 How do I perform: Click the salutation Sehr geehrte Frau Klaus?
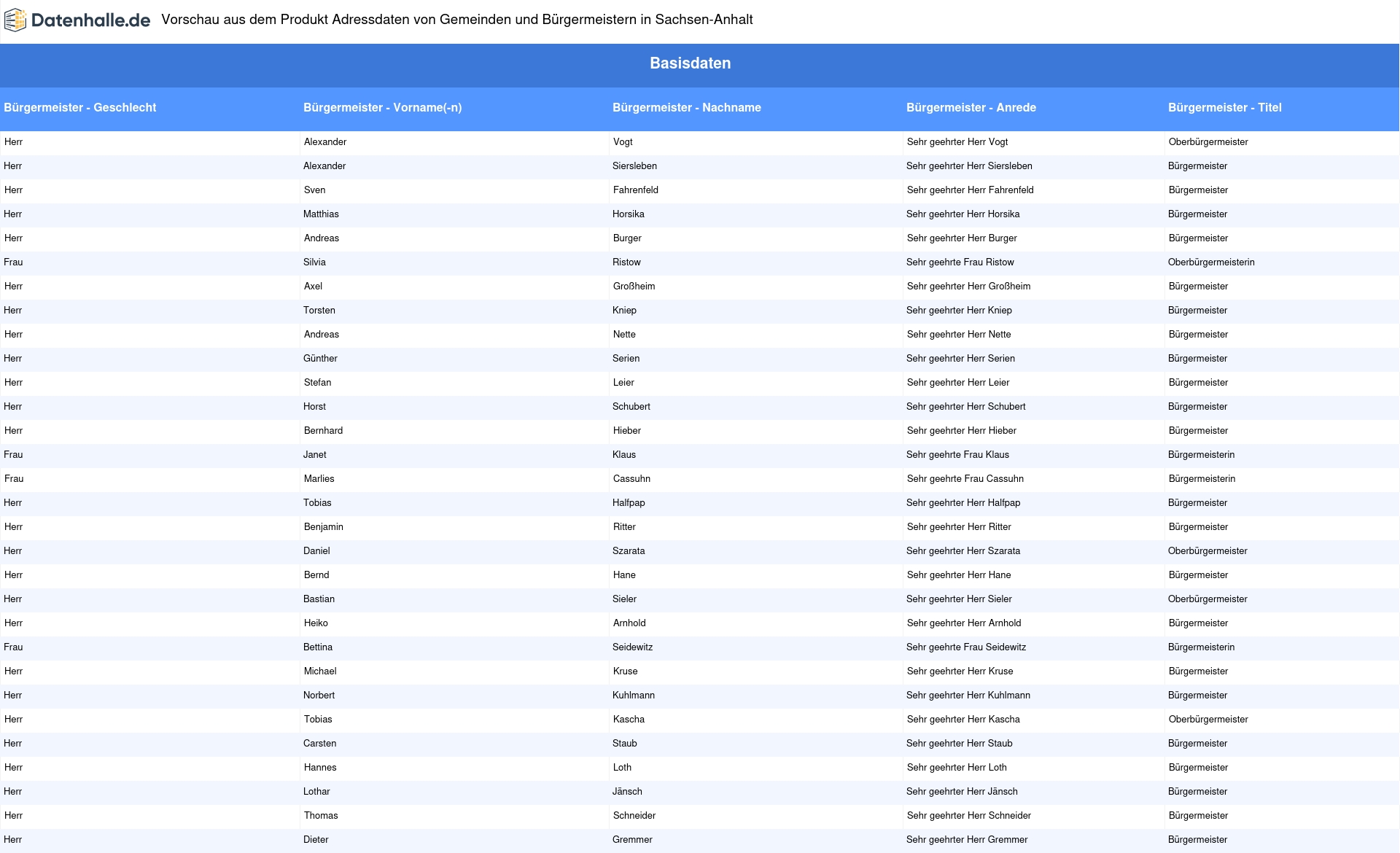click(x=957, y=455)
